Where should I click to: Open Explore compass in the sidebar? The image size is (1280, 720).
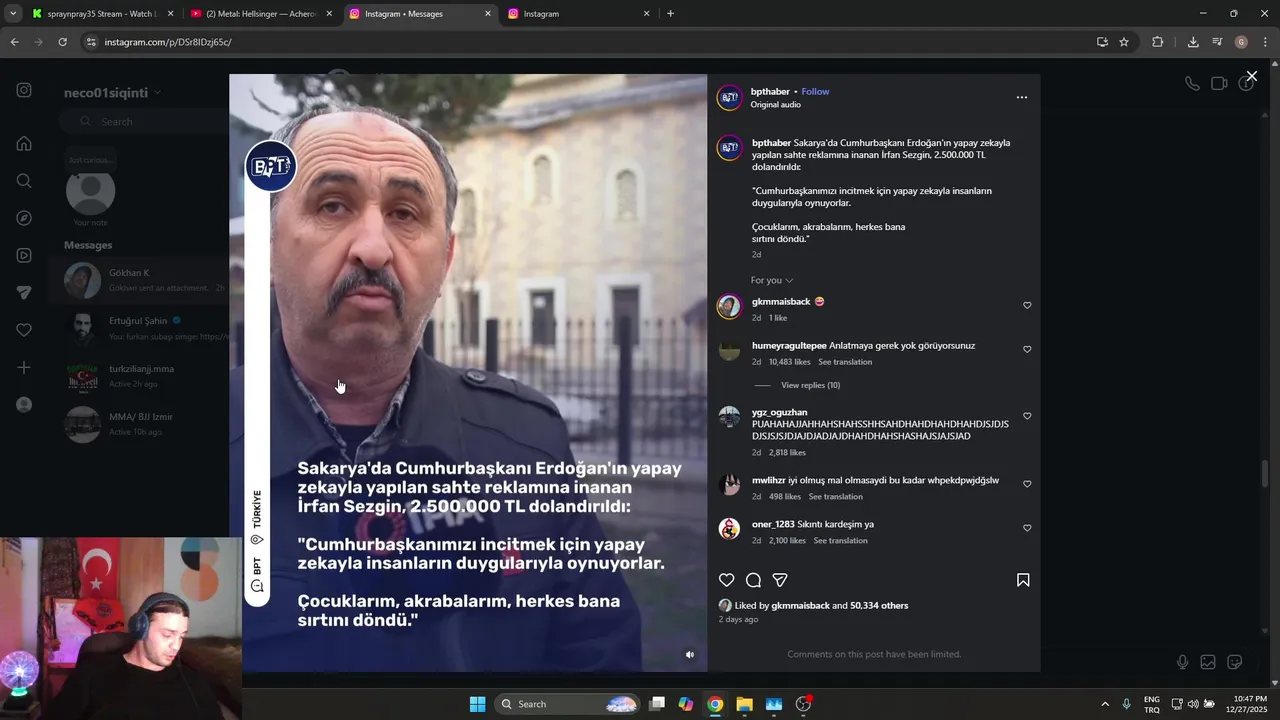(24, 218)
